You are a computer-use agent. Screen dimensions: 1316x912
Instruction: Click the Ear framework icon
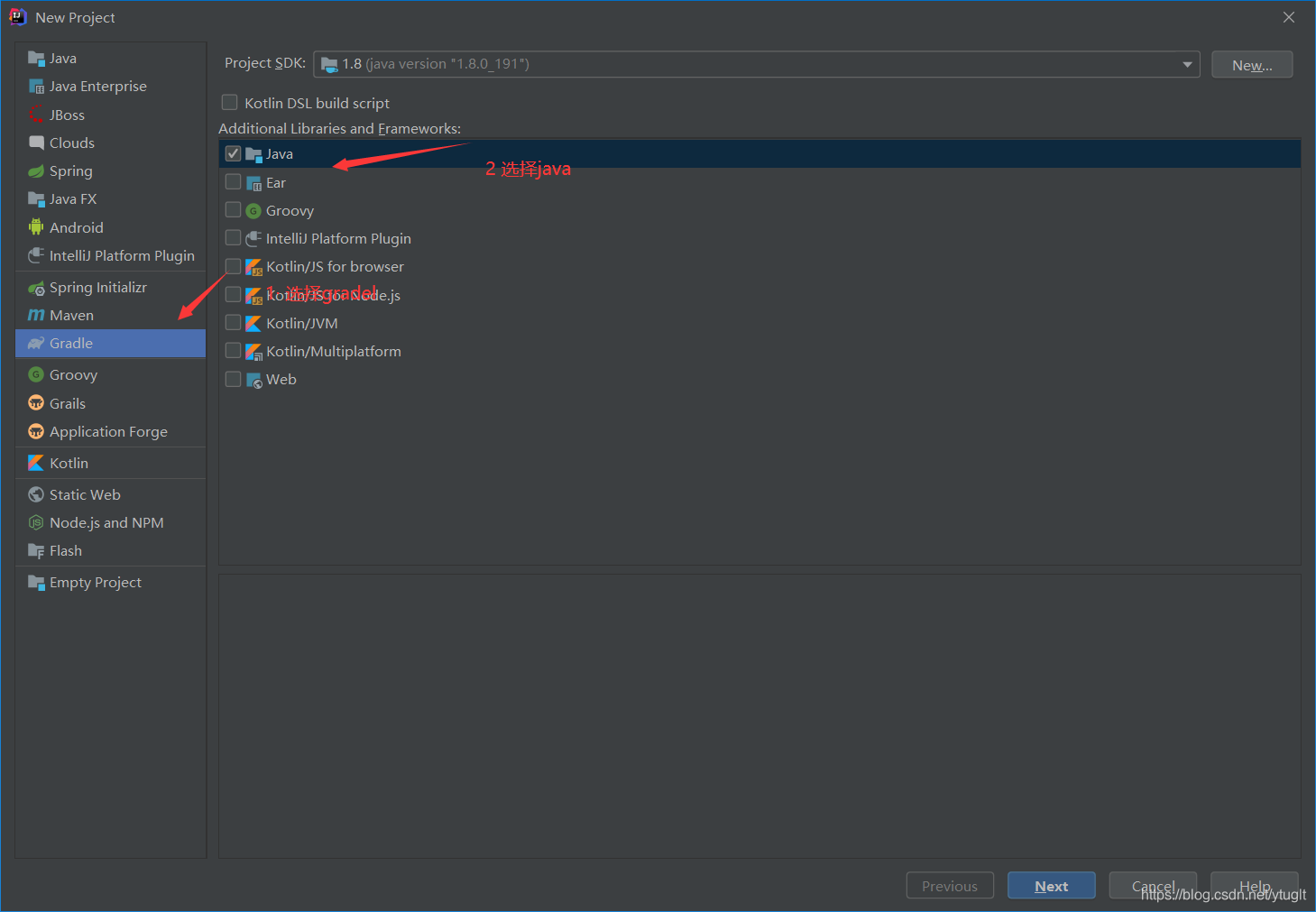pos(253,183)
